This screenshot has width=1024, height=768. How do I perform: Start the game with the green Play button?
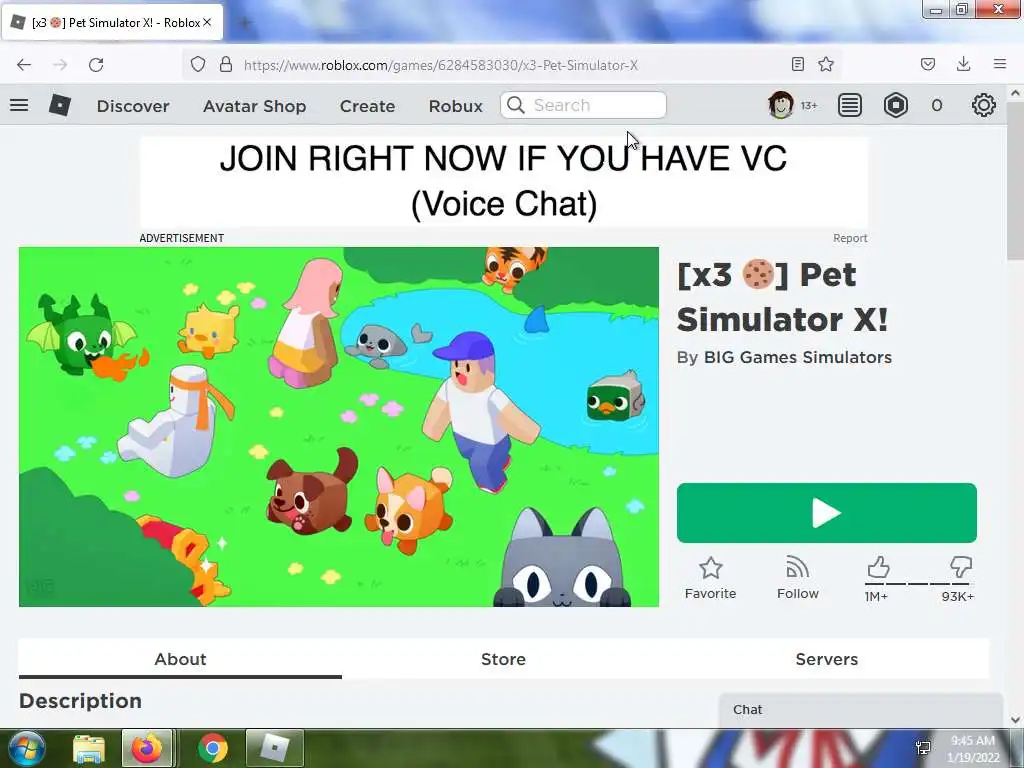(x=827, y=513)
